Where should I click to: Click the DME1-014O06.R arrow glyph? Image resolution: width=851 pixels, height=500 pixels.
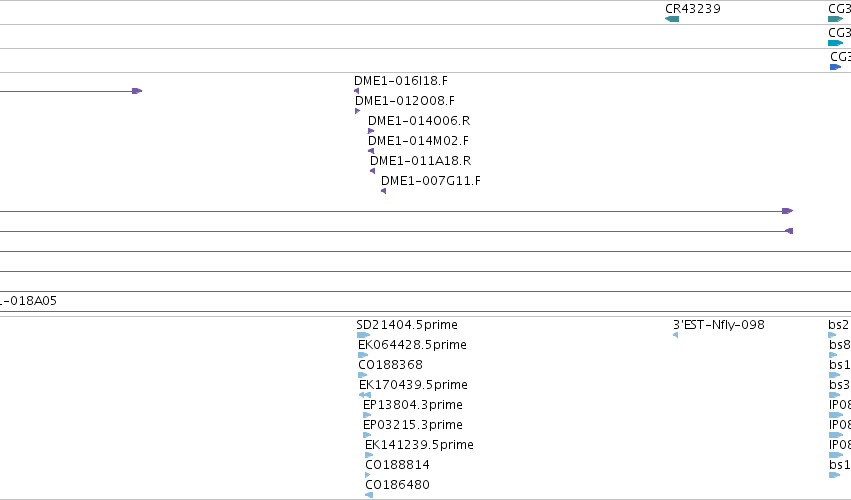(x=371, y=131)
